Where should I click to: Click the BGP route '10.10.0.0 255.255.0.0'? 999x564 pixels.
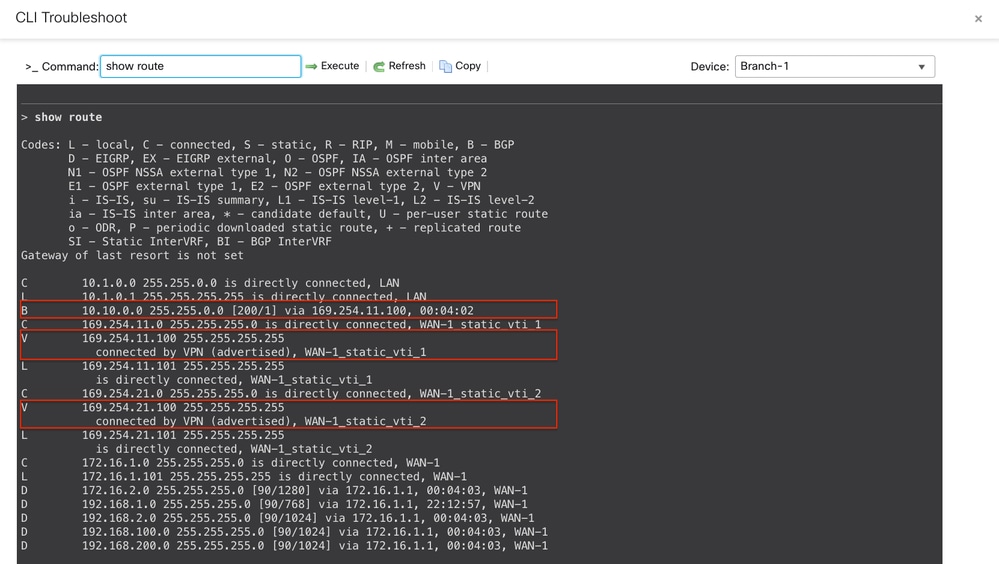pyautogui.click(x=247, y=310)
